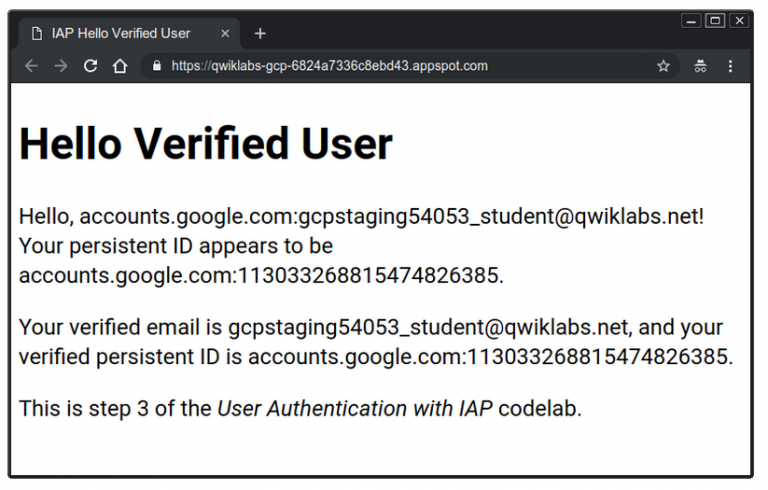Click the page favicon on the tab
The image size is (768, 490).
pyautogui.click(x=37, y=33)
